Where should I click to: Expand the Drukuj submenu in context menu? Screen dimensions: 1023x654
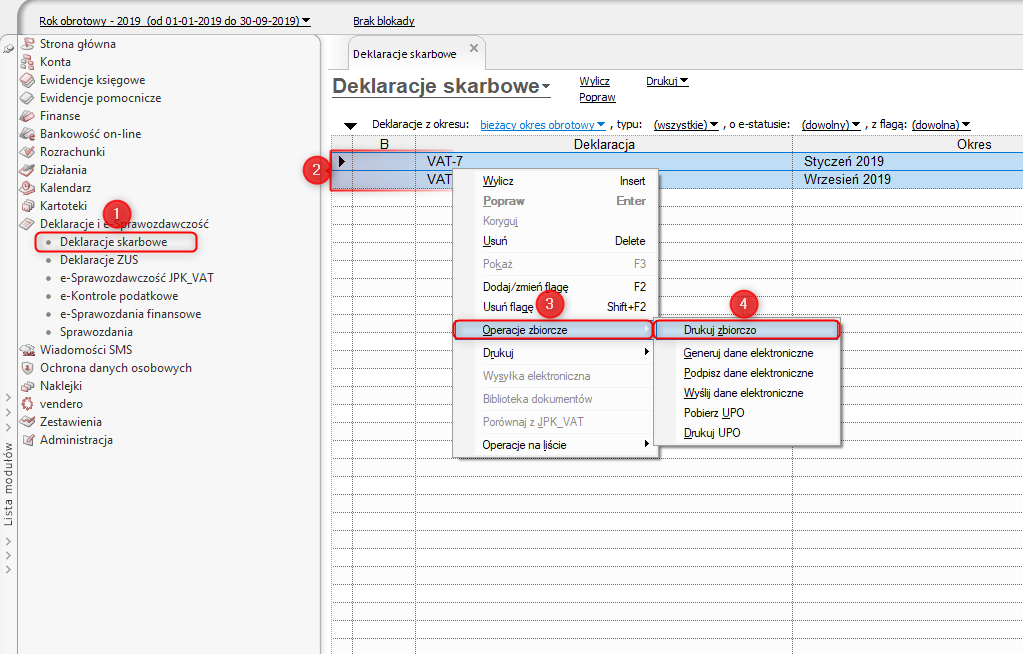(556, 352)
